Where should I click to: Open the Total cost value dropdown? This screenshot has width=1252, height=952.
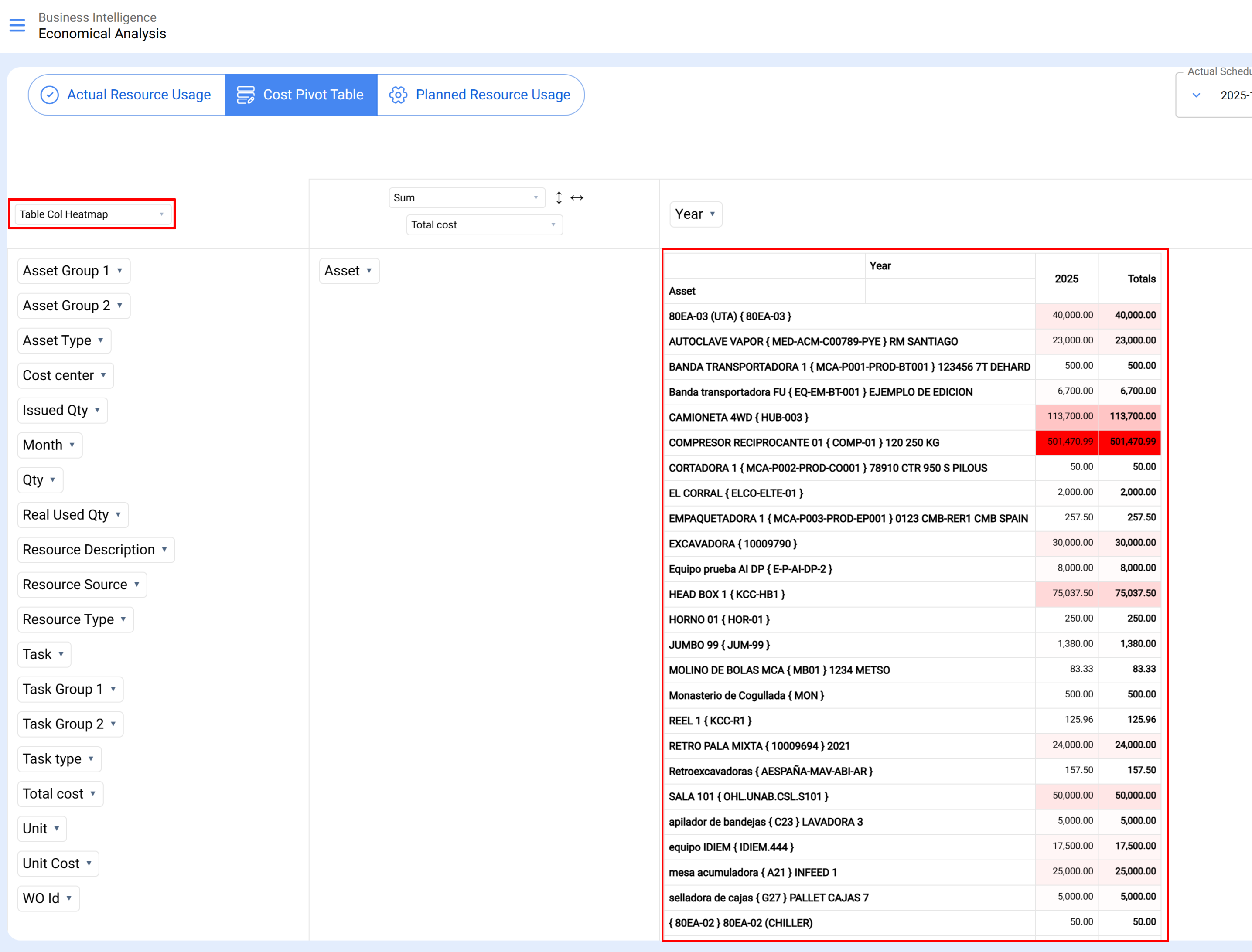pos(484,225)
